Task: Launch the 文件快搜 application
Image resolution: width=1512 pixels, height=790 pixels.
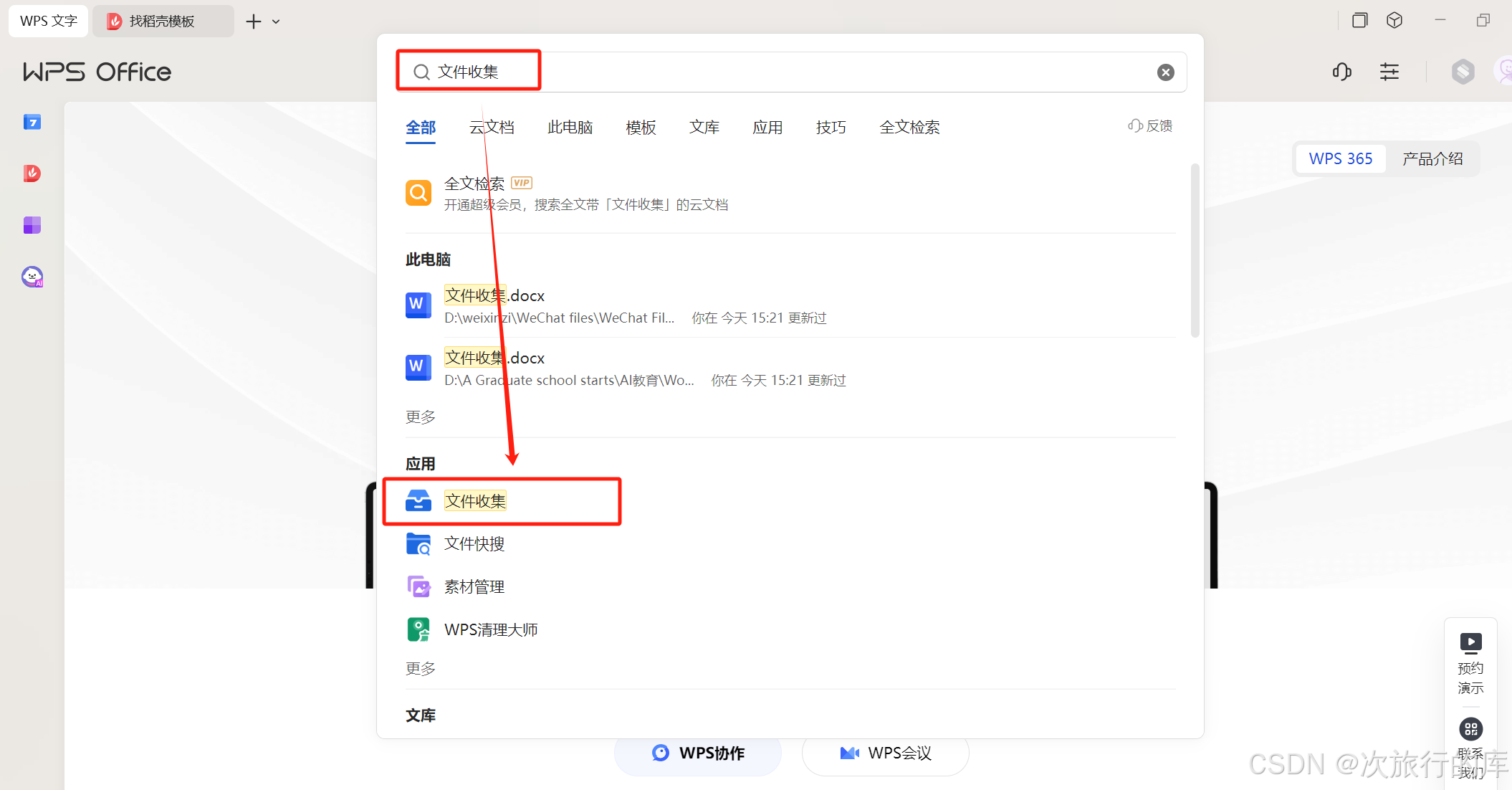Action: pyautogui.click(x=474, y=544)
